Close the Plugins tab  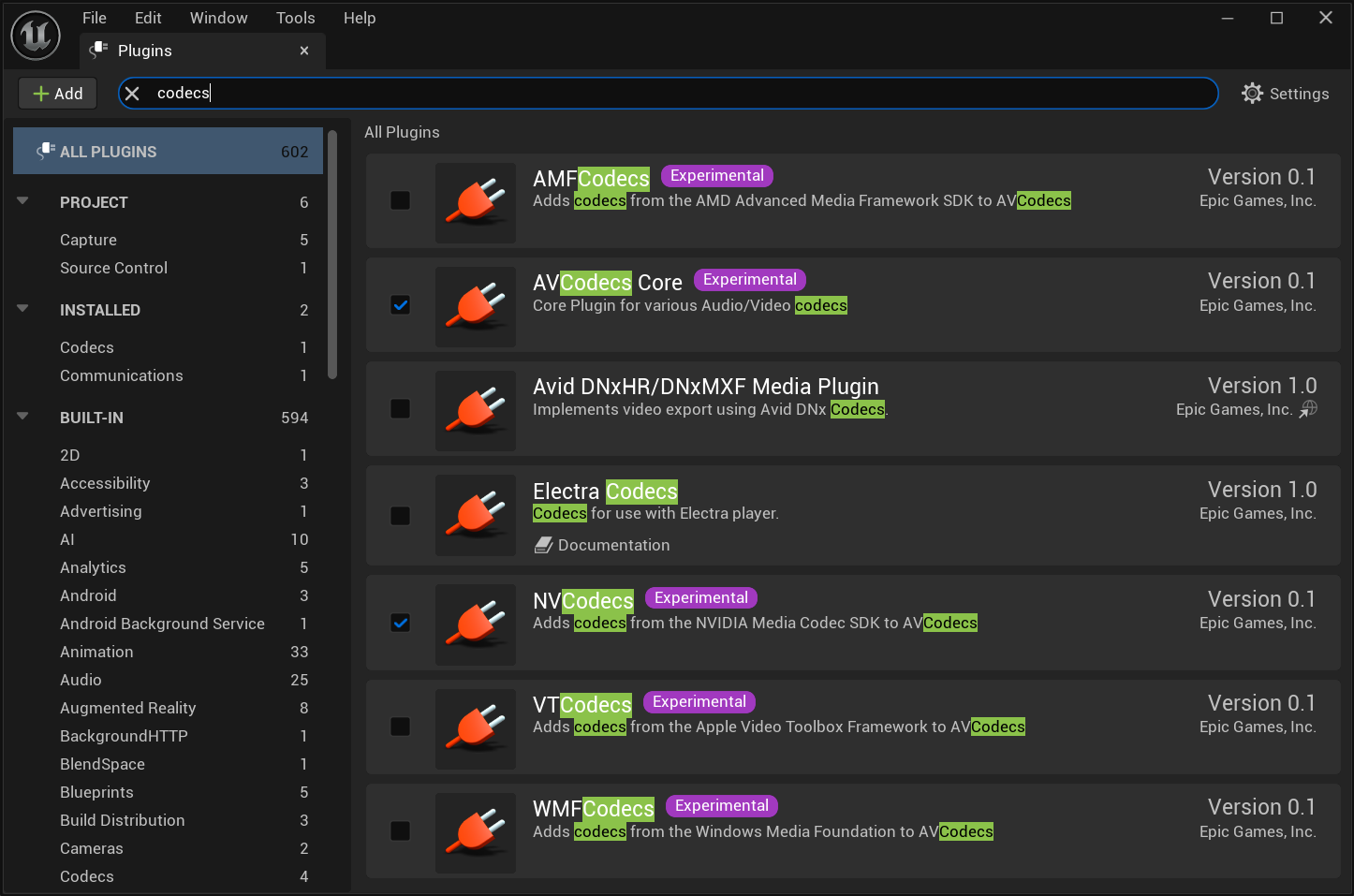click(x=304, y=51)
